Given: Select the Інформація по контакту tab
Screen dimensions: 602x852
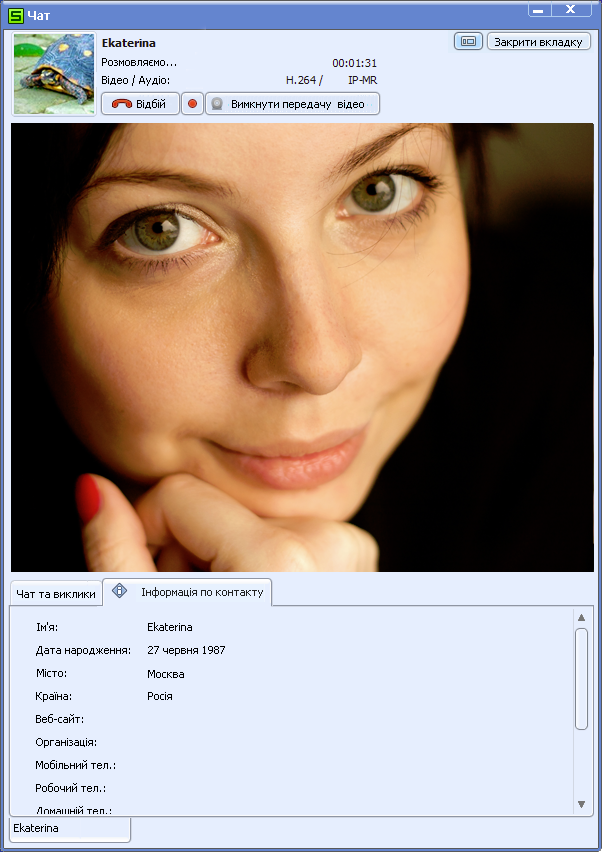Looking at the screenshot, I should (187, 592).
